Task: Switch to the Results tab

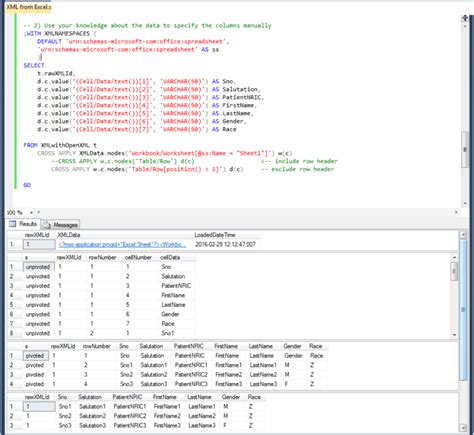Action: coord(23,224)
